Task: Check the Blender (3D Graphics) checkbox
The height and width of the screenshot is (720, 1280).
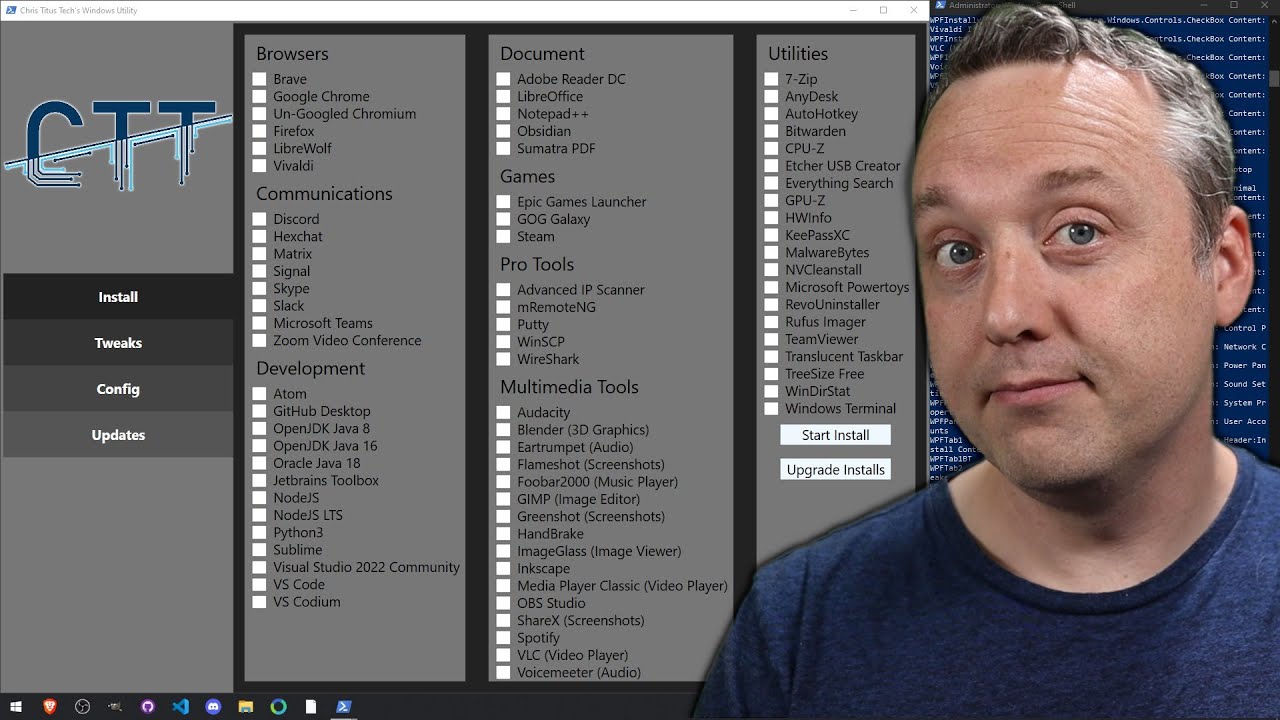Action: point(504,430)
